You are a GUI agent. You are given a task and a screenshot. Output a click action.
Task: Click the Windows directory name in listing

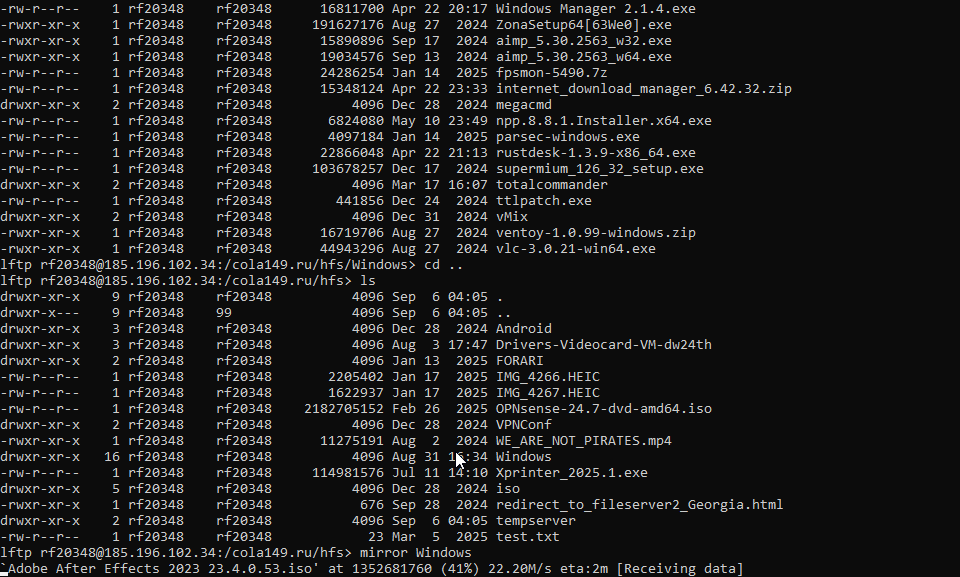point(523,457)
